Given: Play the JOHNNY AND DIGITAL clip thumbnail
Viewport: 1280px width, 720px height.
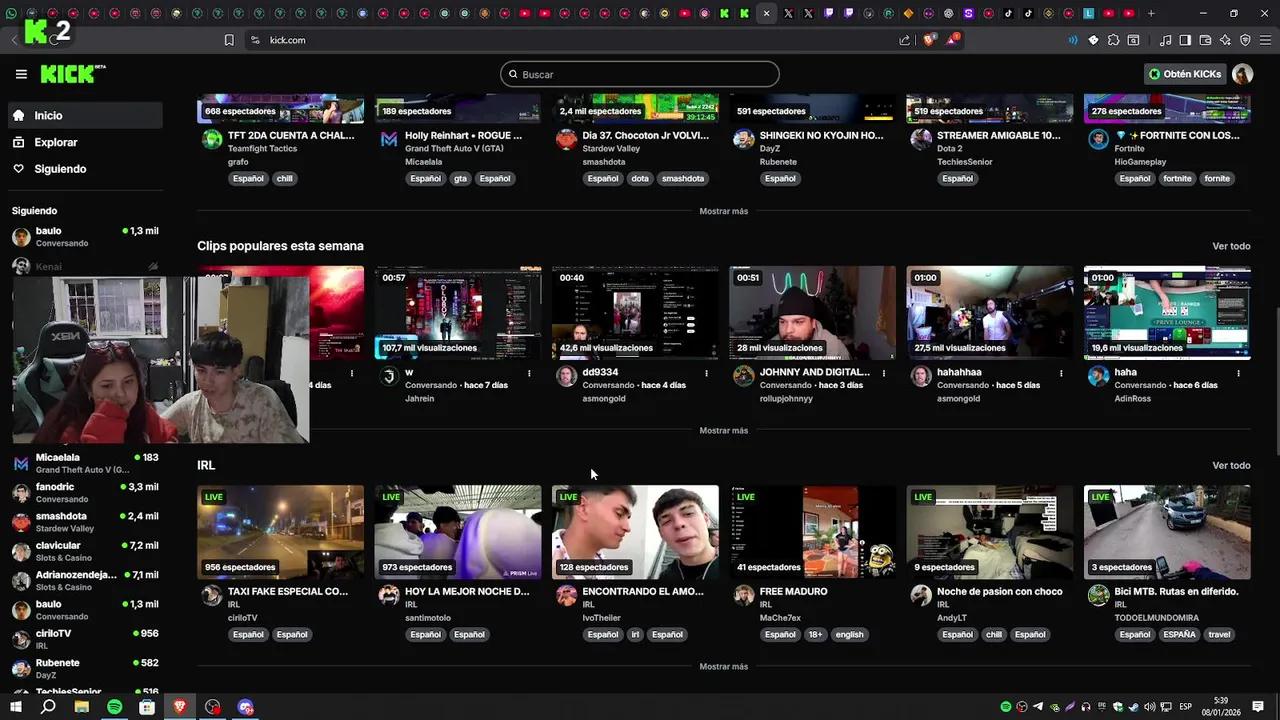Looking at the screenshot, I should (812, 313).
